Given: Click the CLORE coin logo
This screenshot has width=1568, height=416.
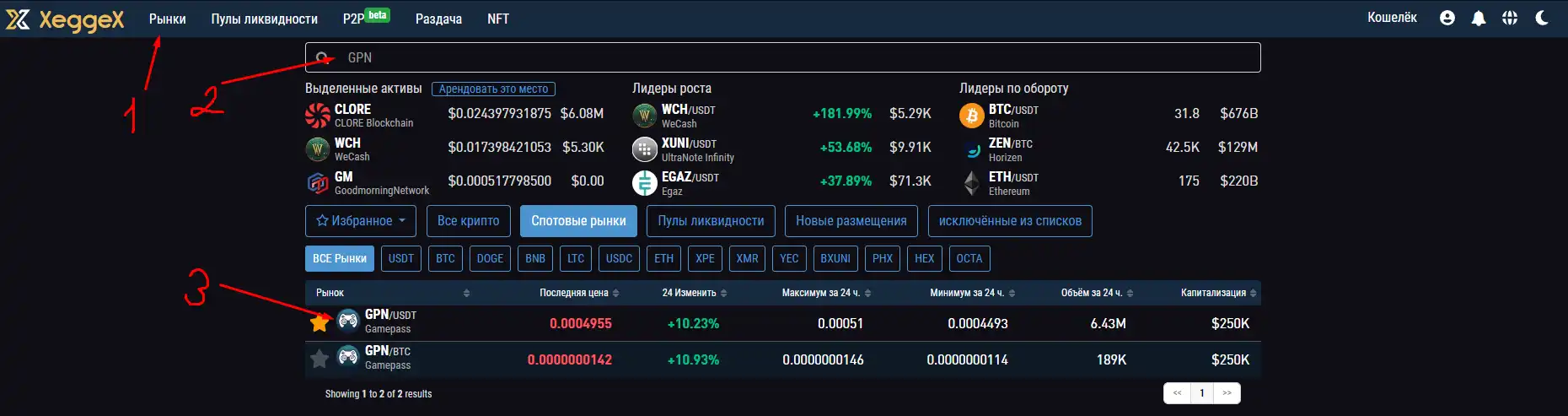Looking at the screenshot, I should pyautogui.click(x=318, y=115).
